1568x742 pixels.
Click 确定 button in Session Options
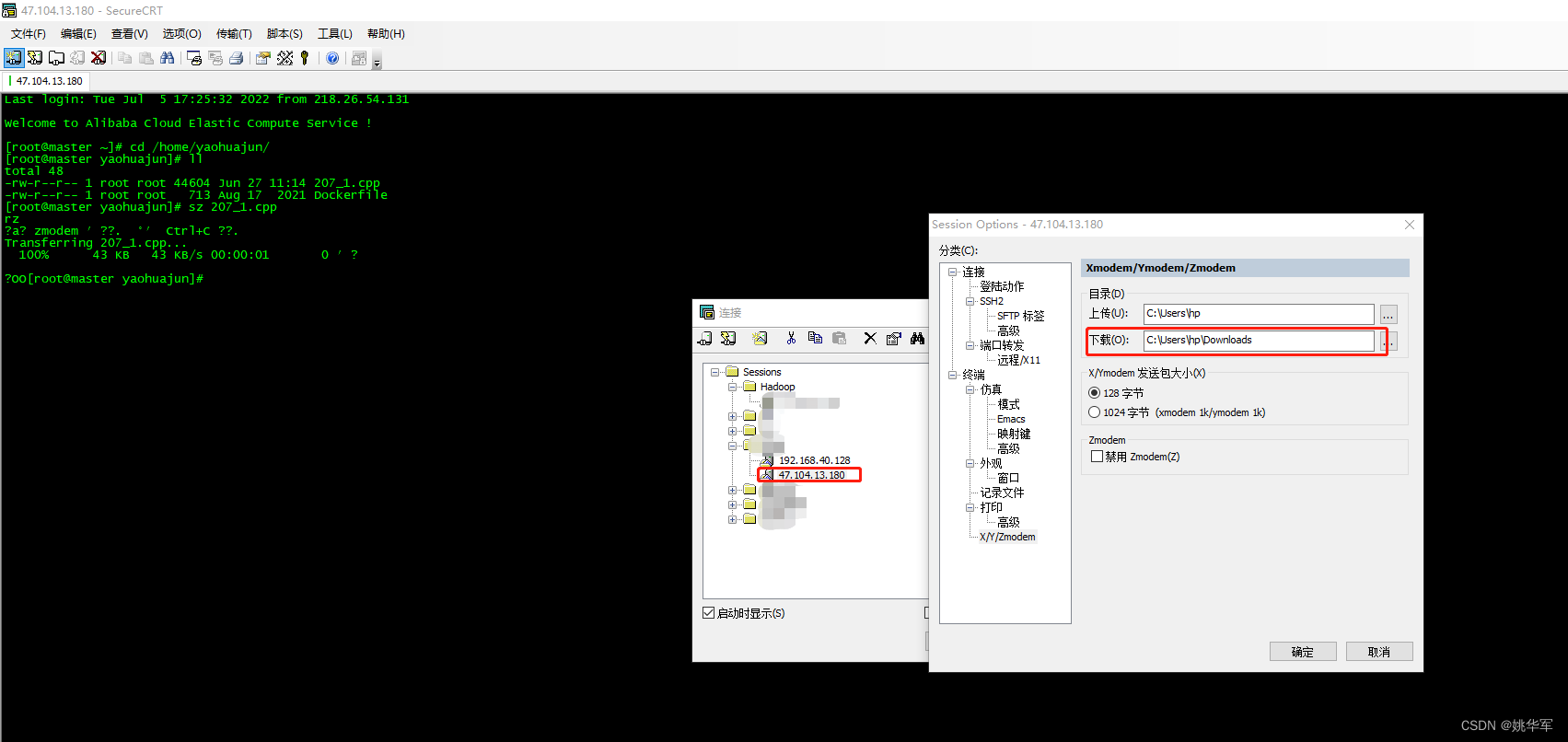click(x=1302, y=652)
